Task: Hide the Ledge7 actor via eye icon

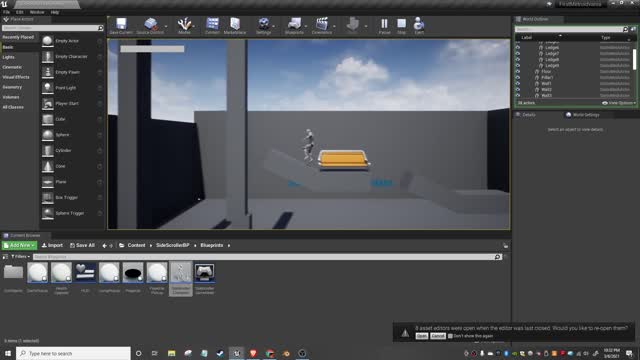Action: point(518,53)
